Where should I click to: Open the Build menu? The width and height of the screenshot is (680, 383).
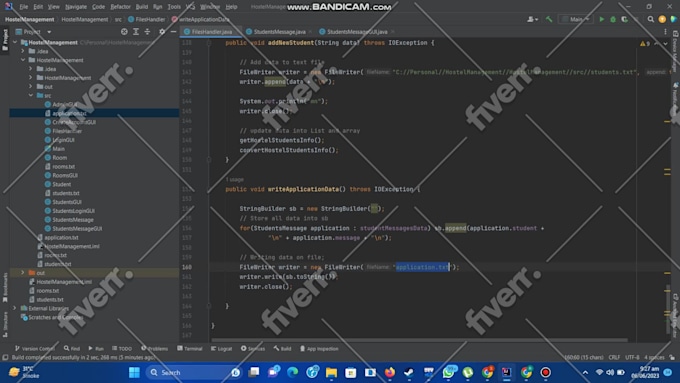(142, 7)
